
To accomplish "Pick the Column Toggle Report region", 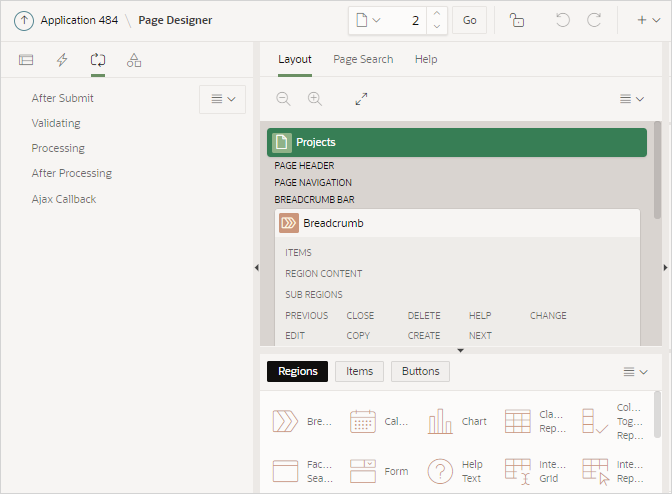I will coord(613,421).
